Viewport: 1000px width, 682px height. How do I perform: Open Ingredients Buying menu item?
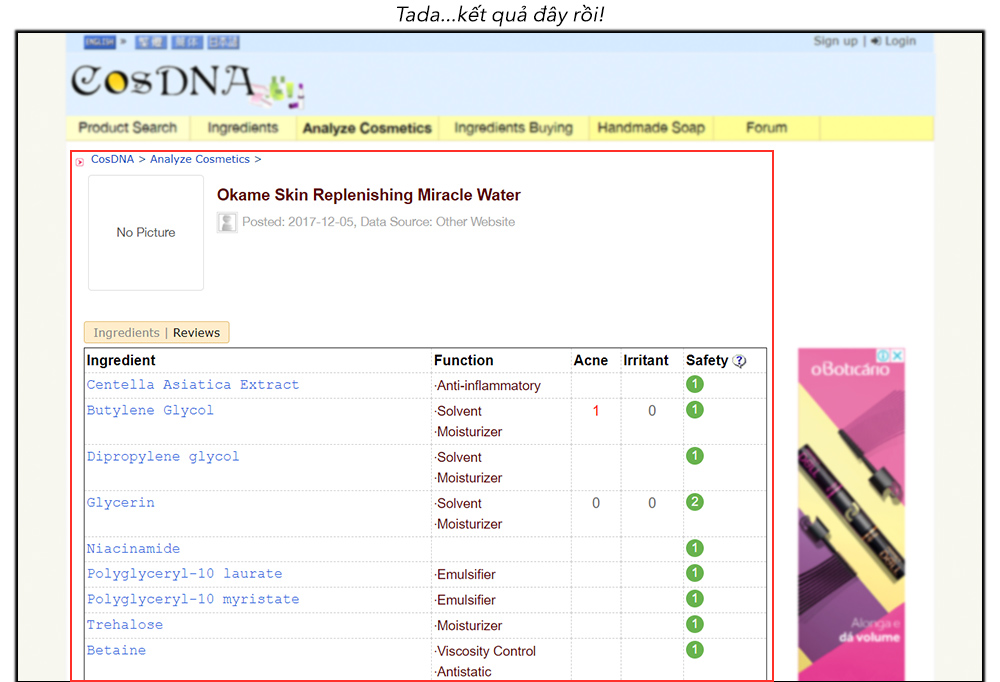513,128
